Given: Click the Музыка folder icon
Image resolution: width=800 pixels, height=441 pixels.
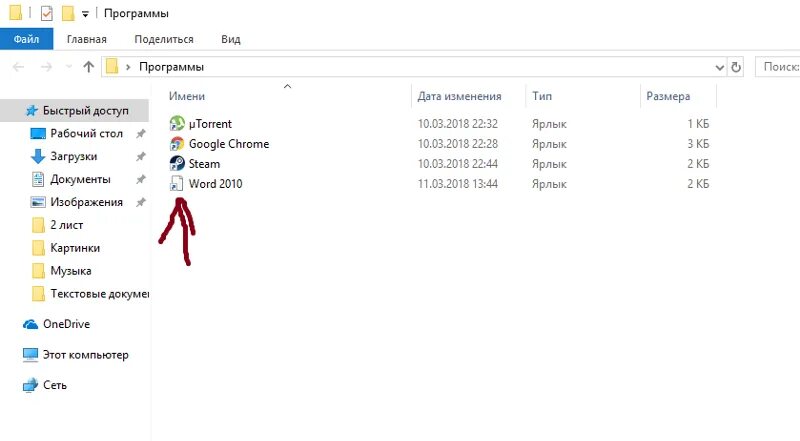Looking at the screenshot, I should [38, 271].
